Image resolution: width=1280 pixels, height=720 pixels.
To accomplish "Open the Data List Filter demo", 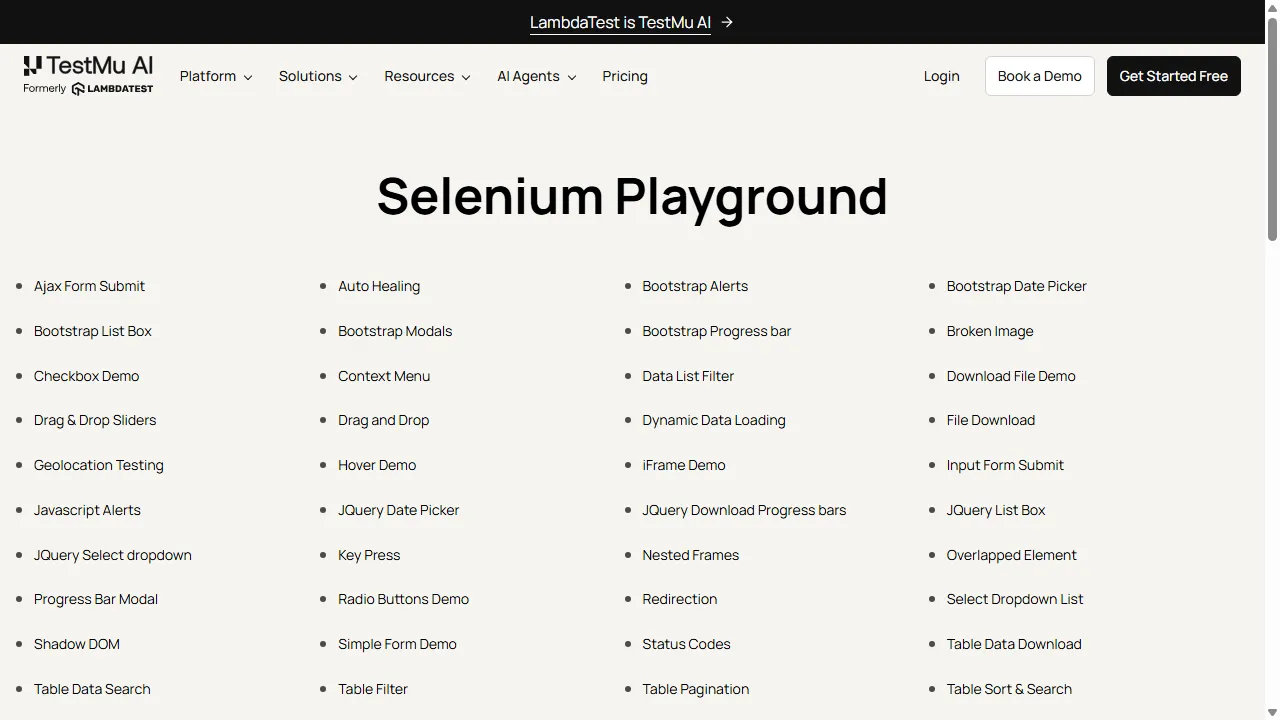I will [x=688, y=376].
